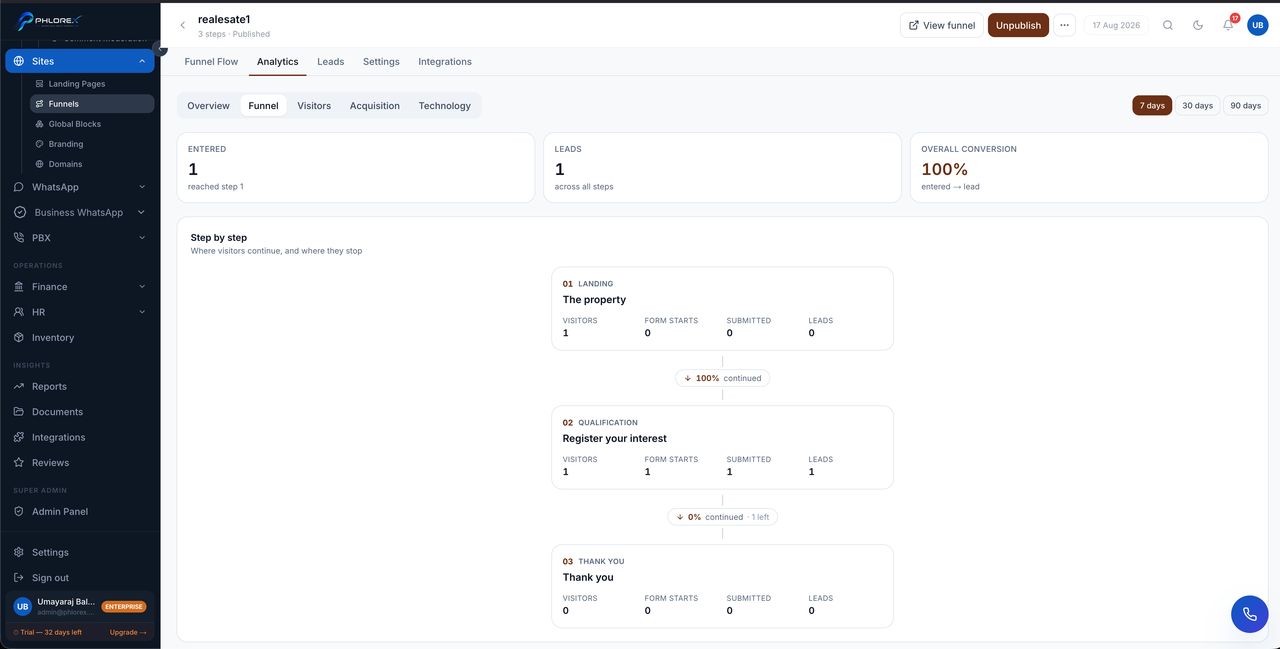Switch to the Overview sub-tab
The width and height of the screenshot is (1280, 649).
click(208, 106)
